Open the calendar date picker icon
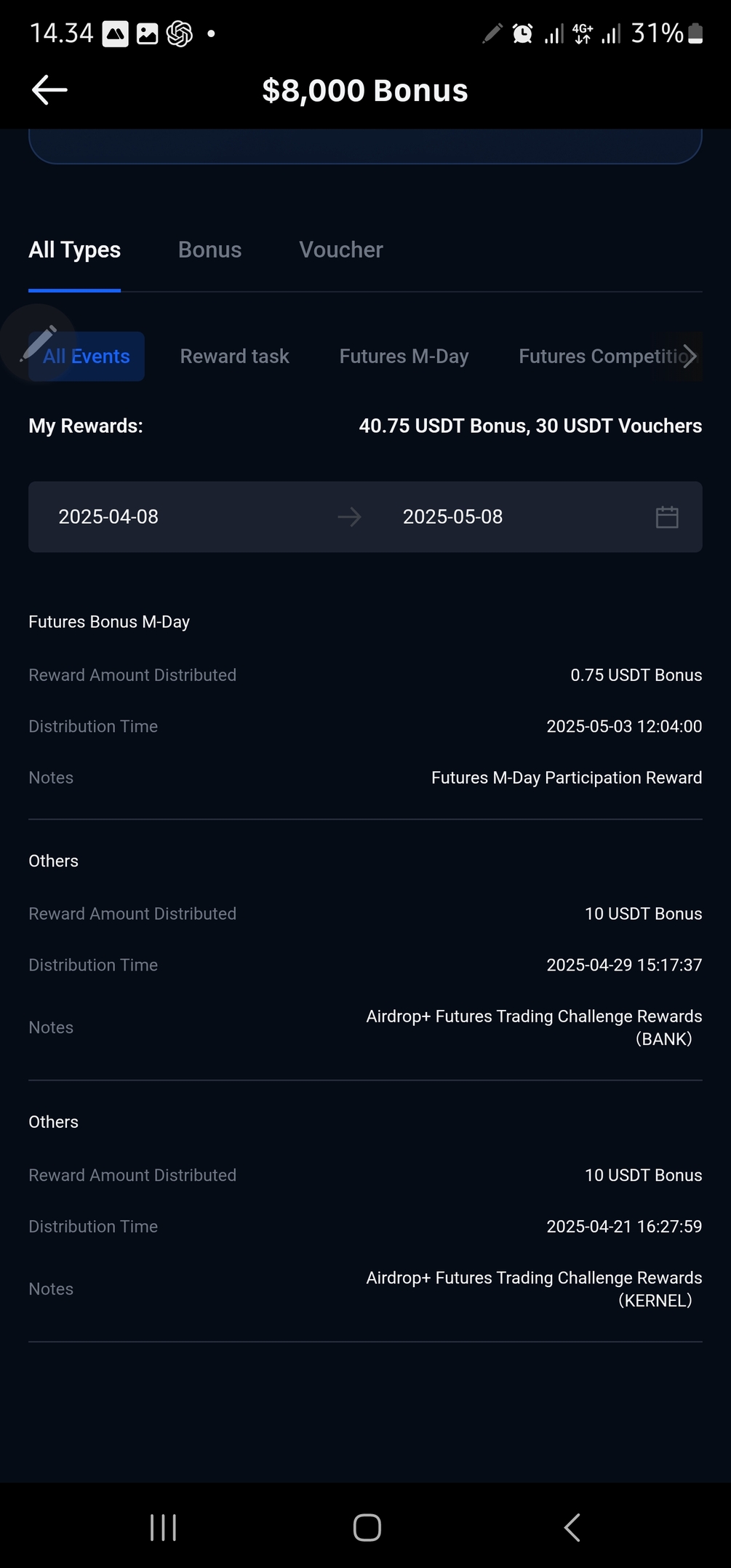Viewport: 731px width, 1568px height. pos(666,517)
